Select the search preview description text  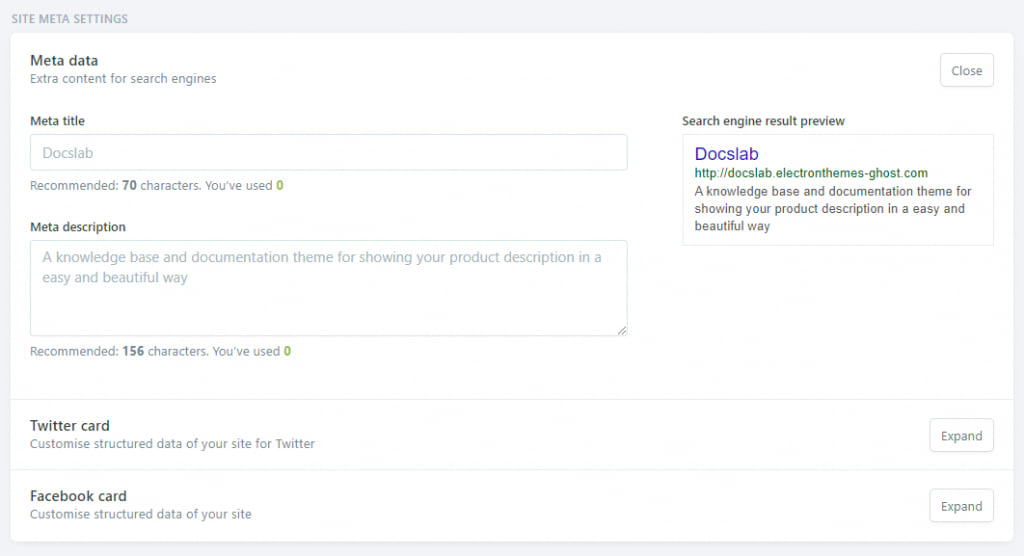pyautogui.click(x=832, y=208)
